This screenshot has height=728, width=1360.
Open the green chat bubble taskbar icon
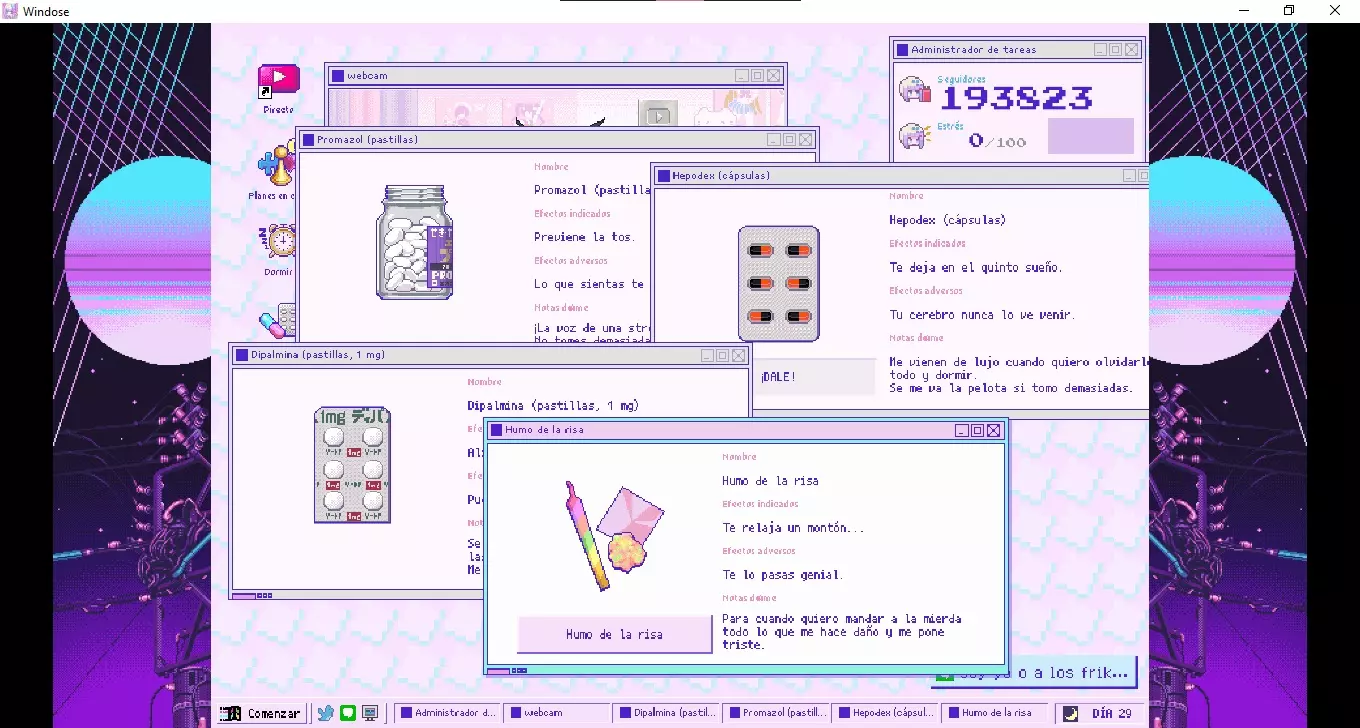point(347,713)
